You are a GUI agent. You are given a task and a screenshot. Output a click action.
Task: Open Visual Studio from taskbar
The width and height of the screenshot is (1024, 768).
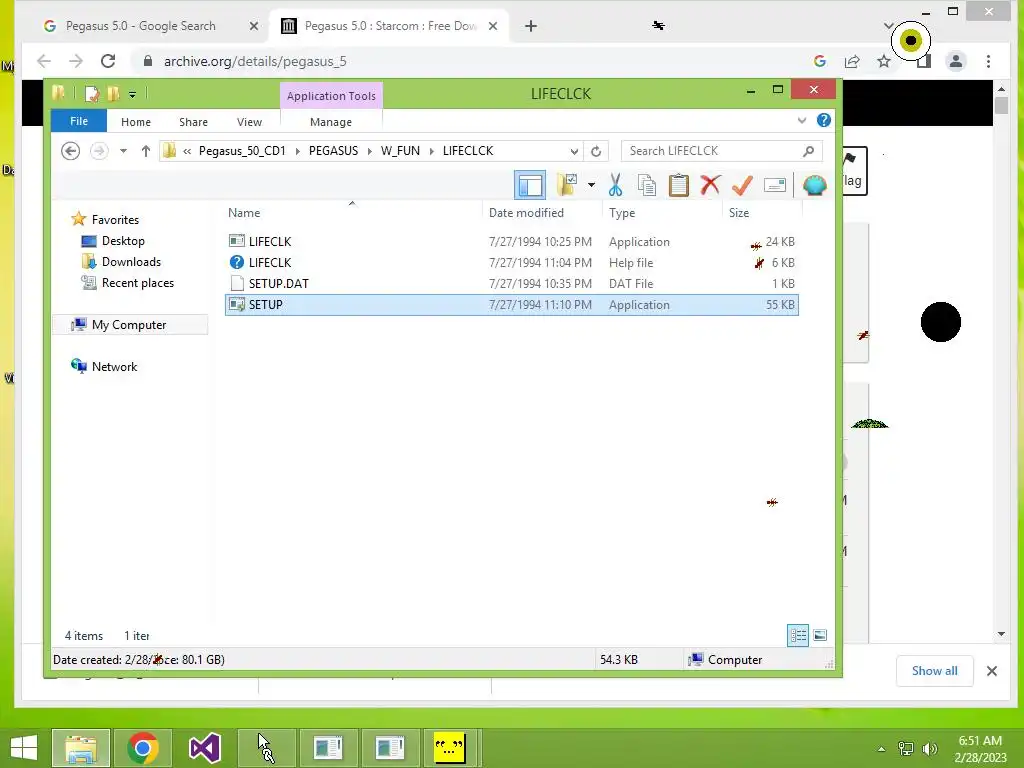pos(204,748)
